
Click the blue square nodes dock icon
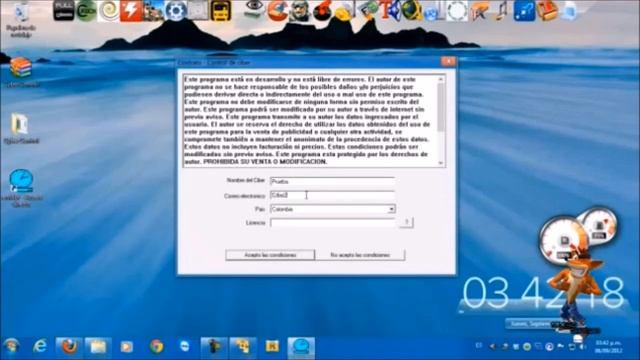[524, 11]
